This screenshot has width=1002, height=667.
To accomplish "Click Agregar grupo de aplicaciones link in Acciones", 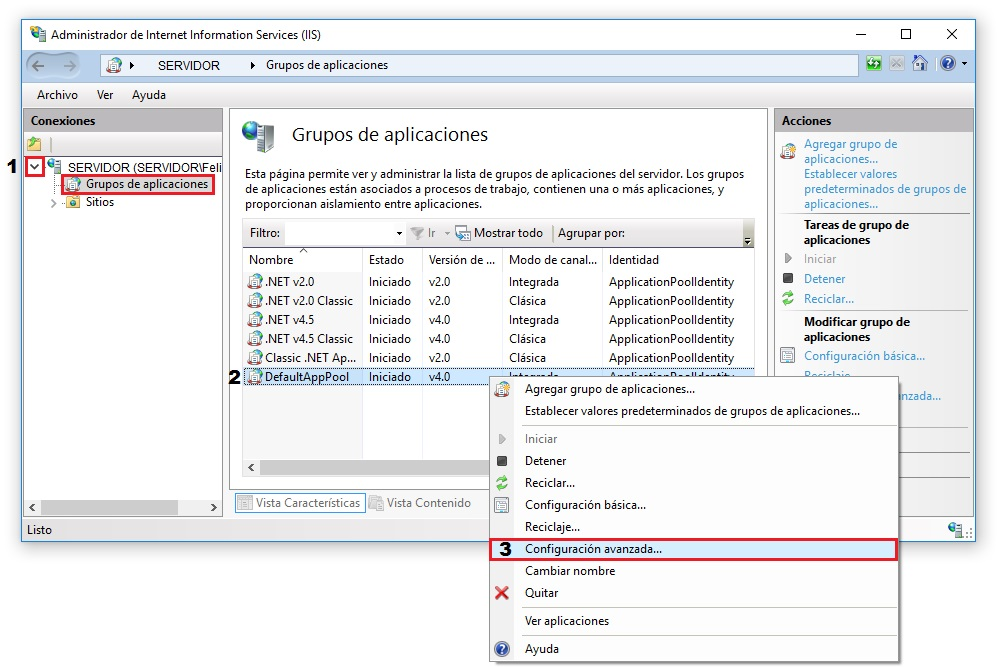I will pyautogui.click(x=850, y=151).
